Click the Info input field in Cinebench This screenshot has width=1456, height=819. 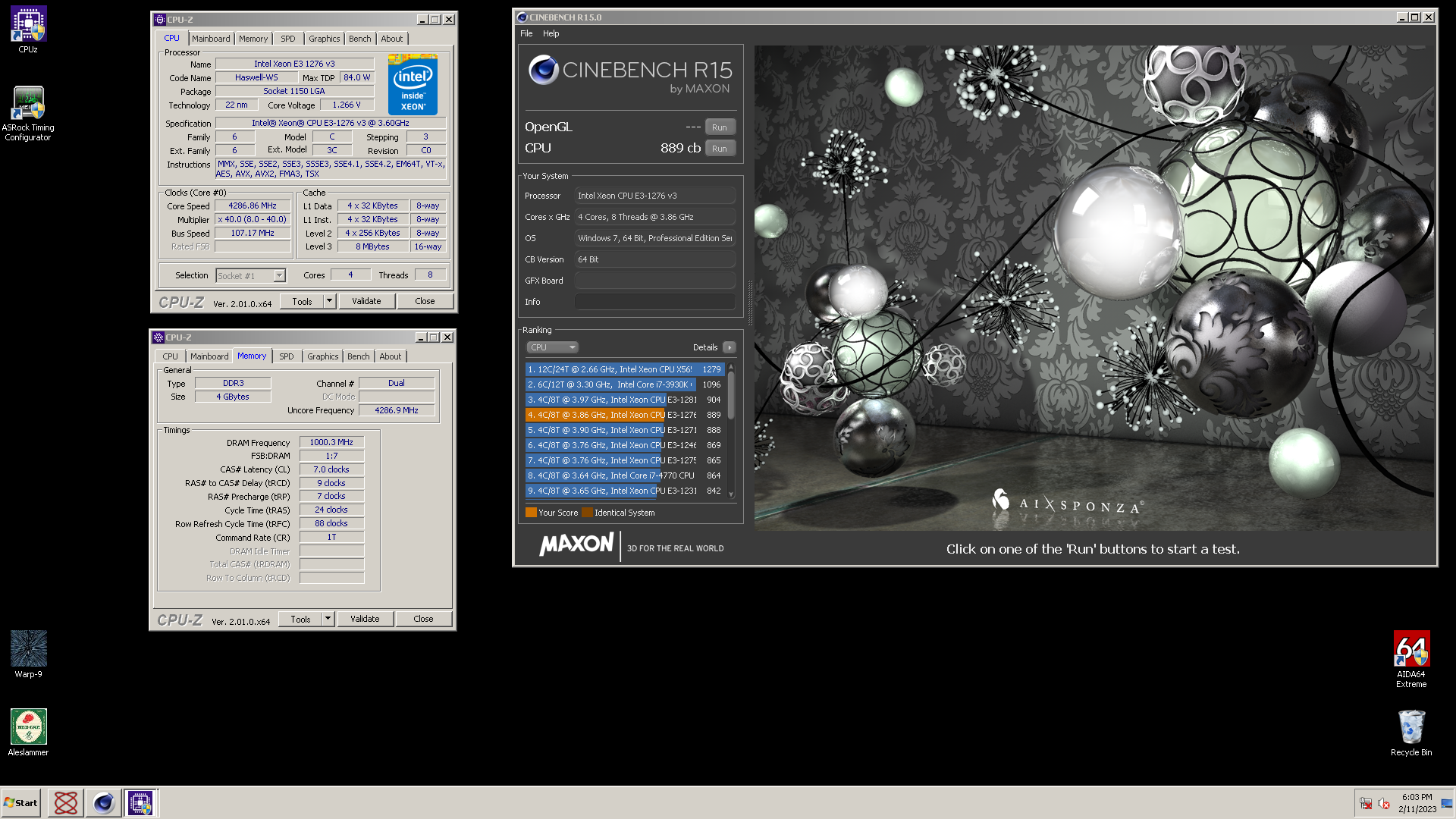[655, 302]
